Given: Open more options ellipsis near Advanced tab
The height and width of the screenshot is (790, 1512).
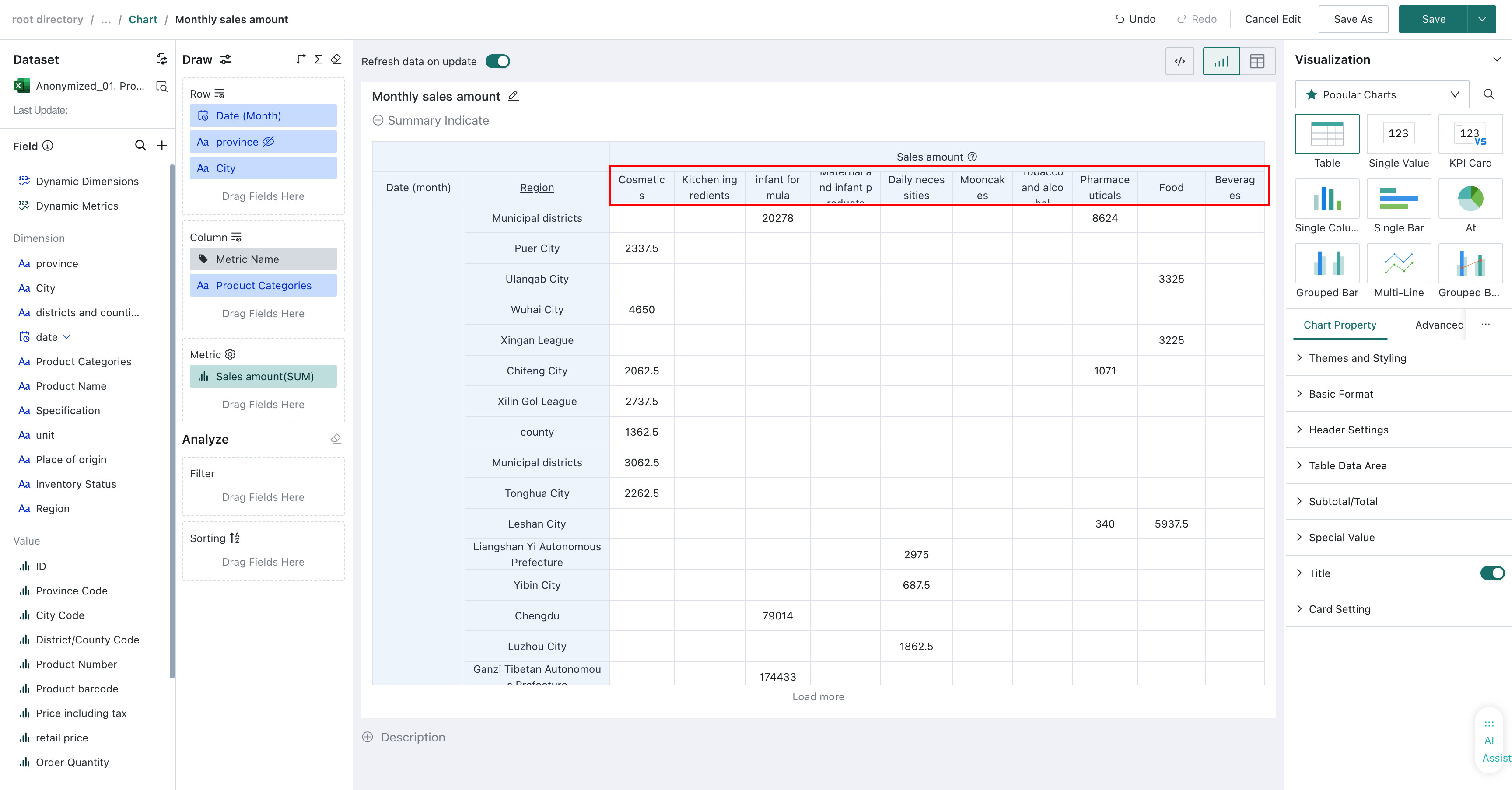Looking at the screenshot, I should click(x=1486, y=324).
